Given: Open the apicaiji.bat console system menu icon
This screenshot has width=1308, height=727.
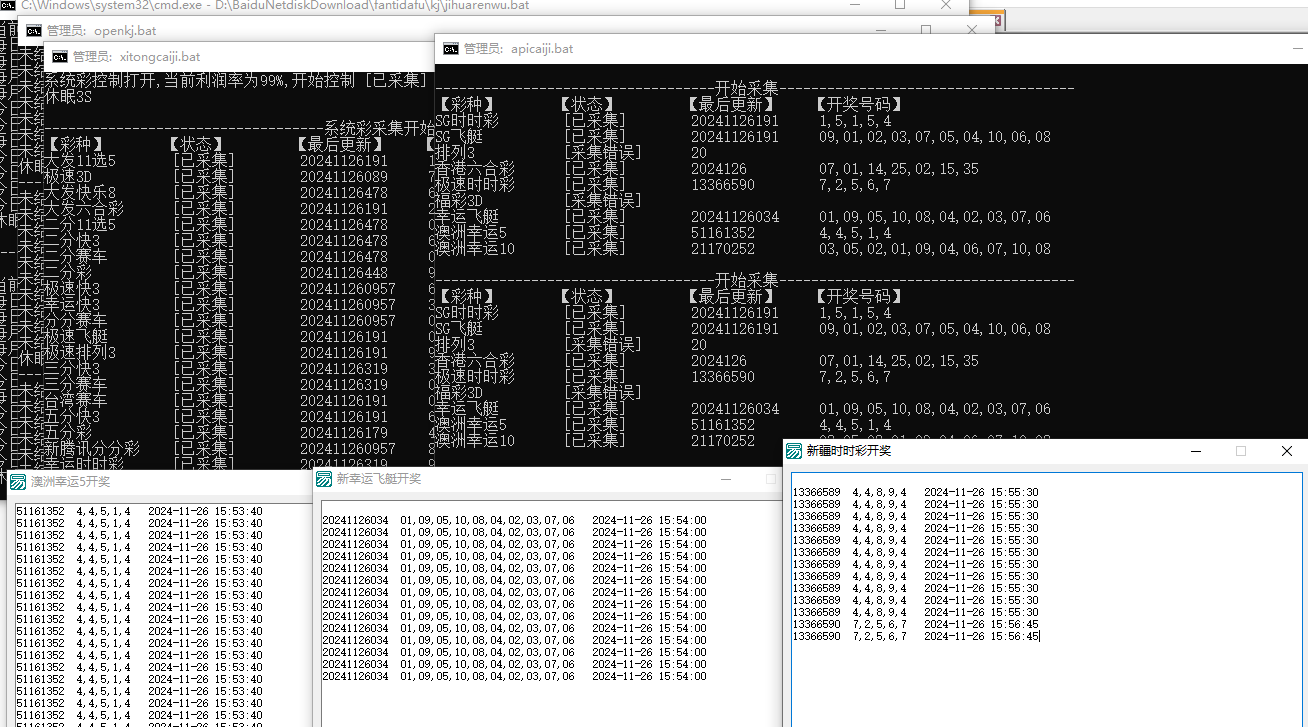Looking at the screenshot, I should (451, 48).
